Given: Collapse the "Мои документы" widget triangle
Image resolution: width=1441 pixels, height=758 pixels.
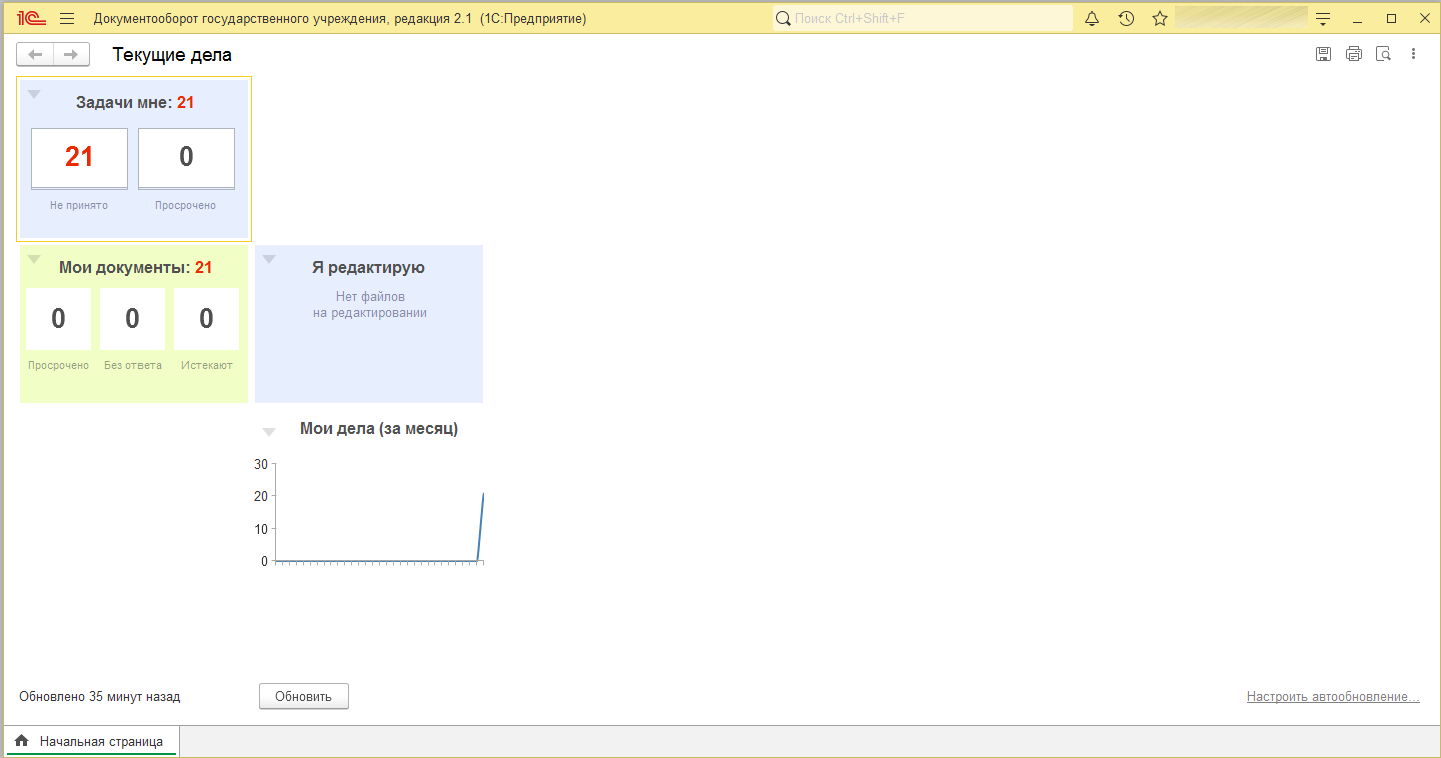Looking at the screenshot, I should [x=34, y=260].
